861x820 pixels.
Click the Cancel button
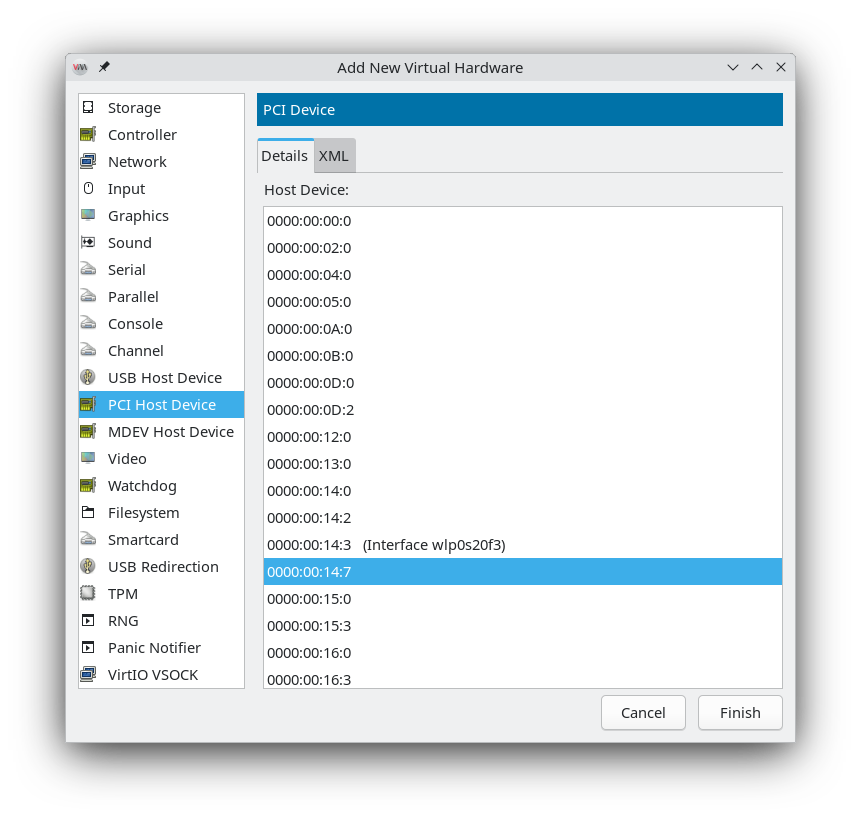pyautogui.click(x=643, y=713)
